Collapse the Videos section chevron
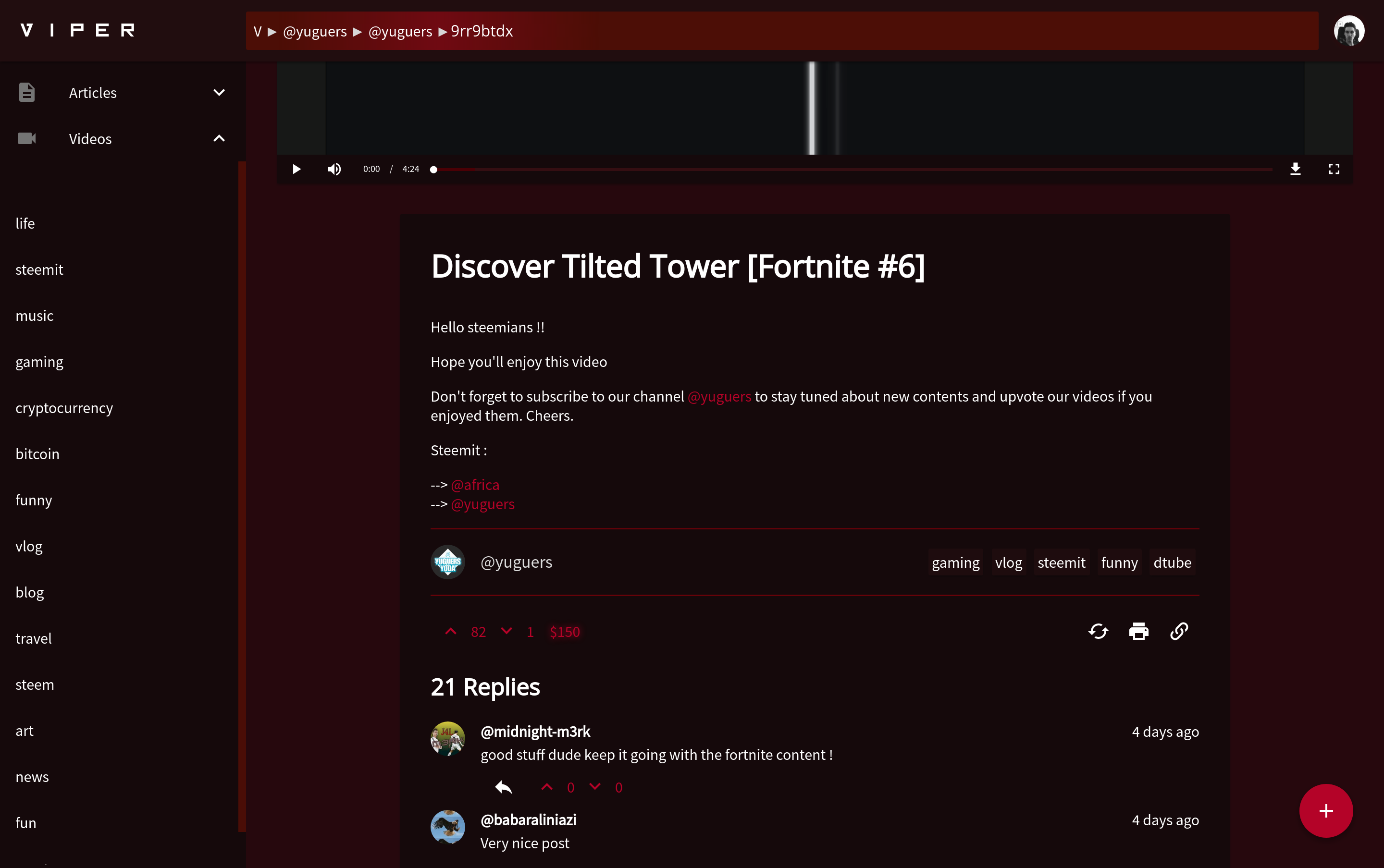Screen dimensions: 1384x868 tap(219, 138)
